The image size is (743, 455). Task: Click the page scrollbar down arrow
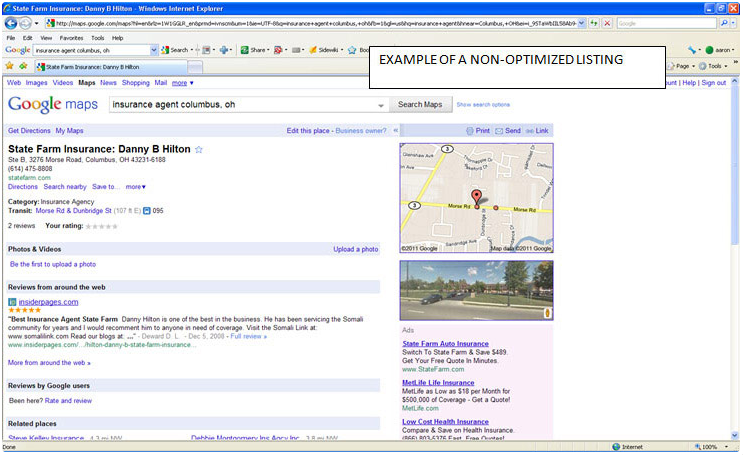point(734,435)
